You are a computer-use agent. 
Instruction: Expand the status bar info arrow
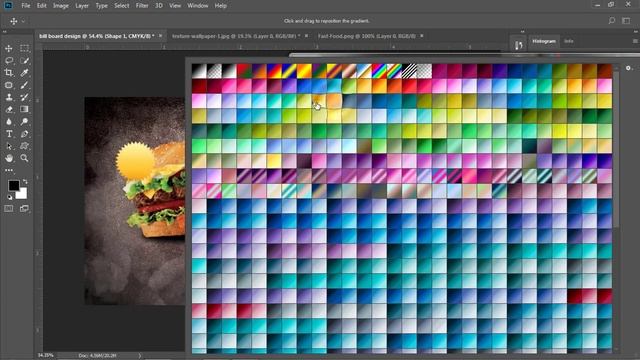(140, 356)
